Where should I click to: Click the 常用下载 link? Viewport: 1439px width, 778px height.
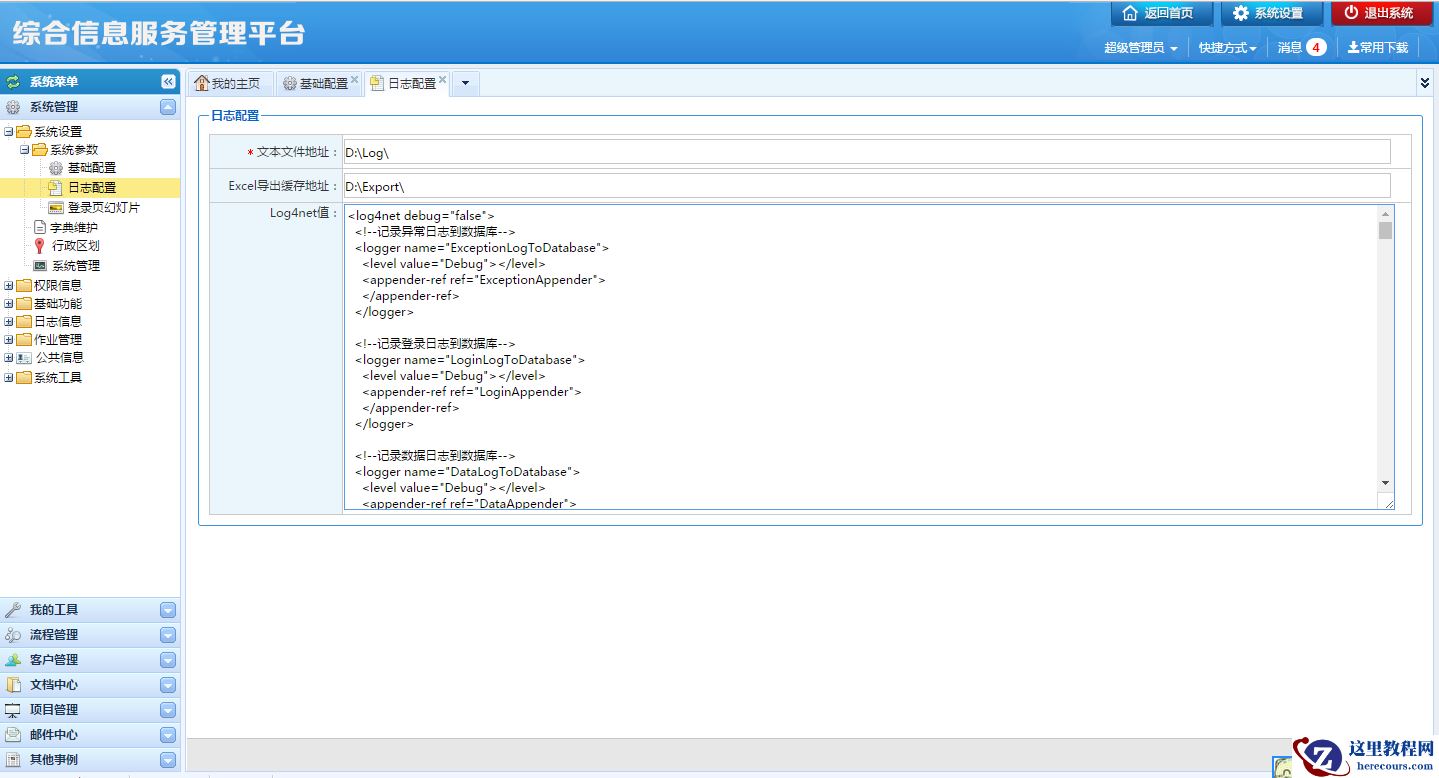pyautogui.click(x=1378, y=47)
